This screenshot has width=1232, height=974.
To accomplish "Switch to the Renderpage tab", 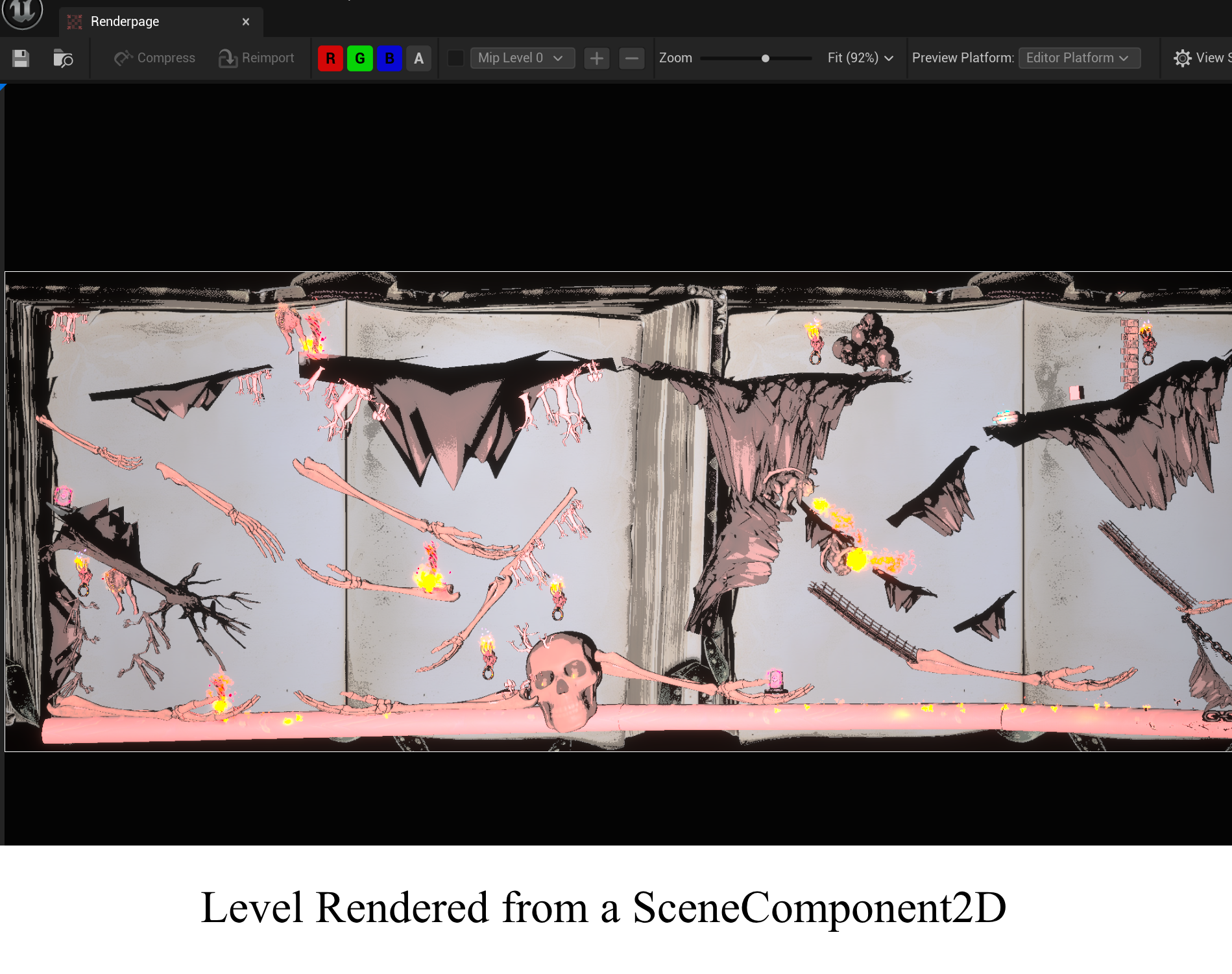I will click(x=125, y=22).
